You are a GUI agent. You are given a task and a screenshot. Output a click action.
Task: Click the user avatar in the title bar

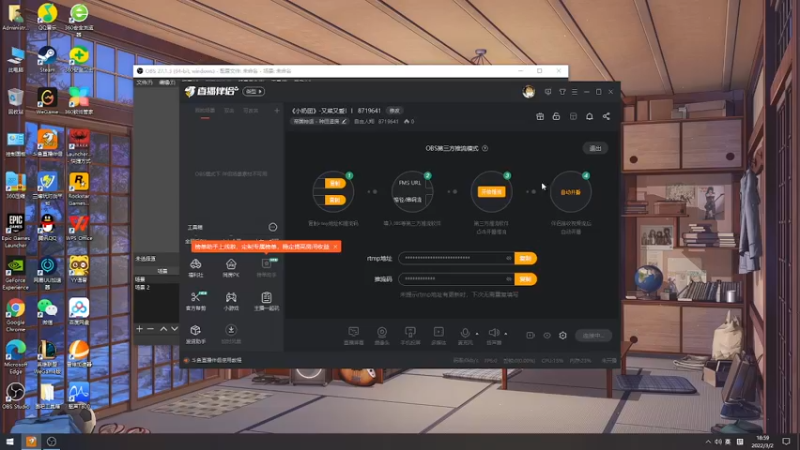529,92
